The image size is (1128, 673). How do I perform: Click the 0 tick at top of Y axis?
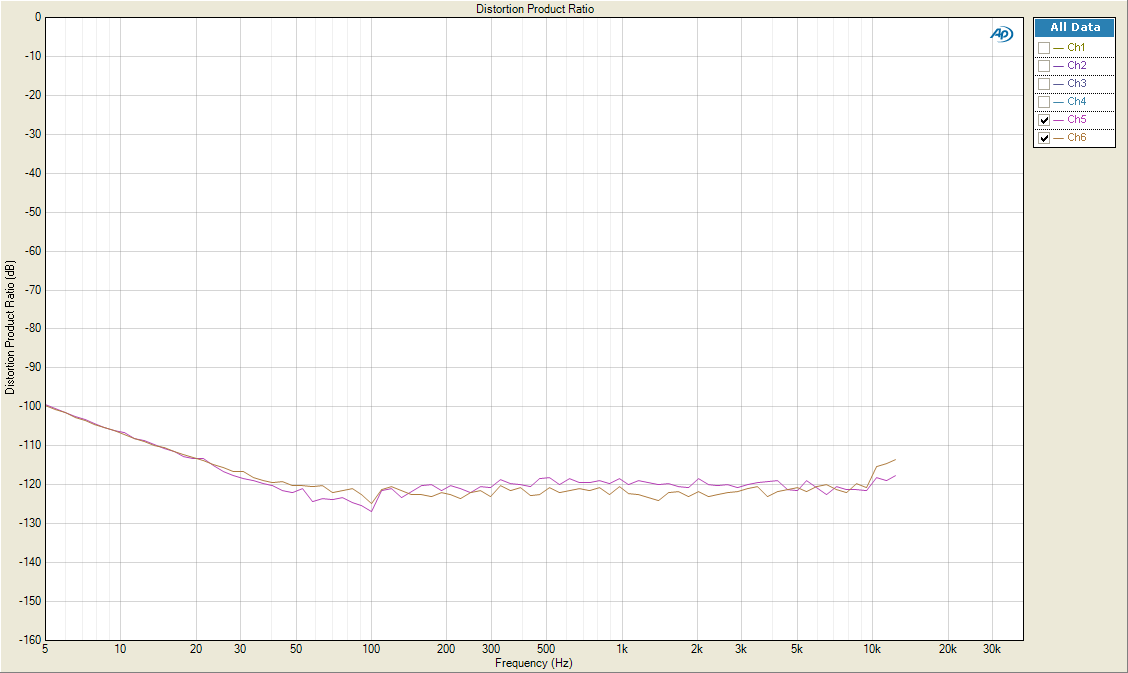click(38, 17)
